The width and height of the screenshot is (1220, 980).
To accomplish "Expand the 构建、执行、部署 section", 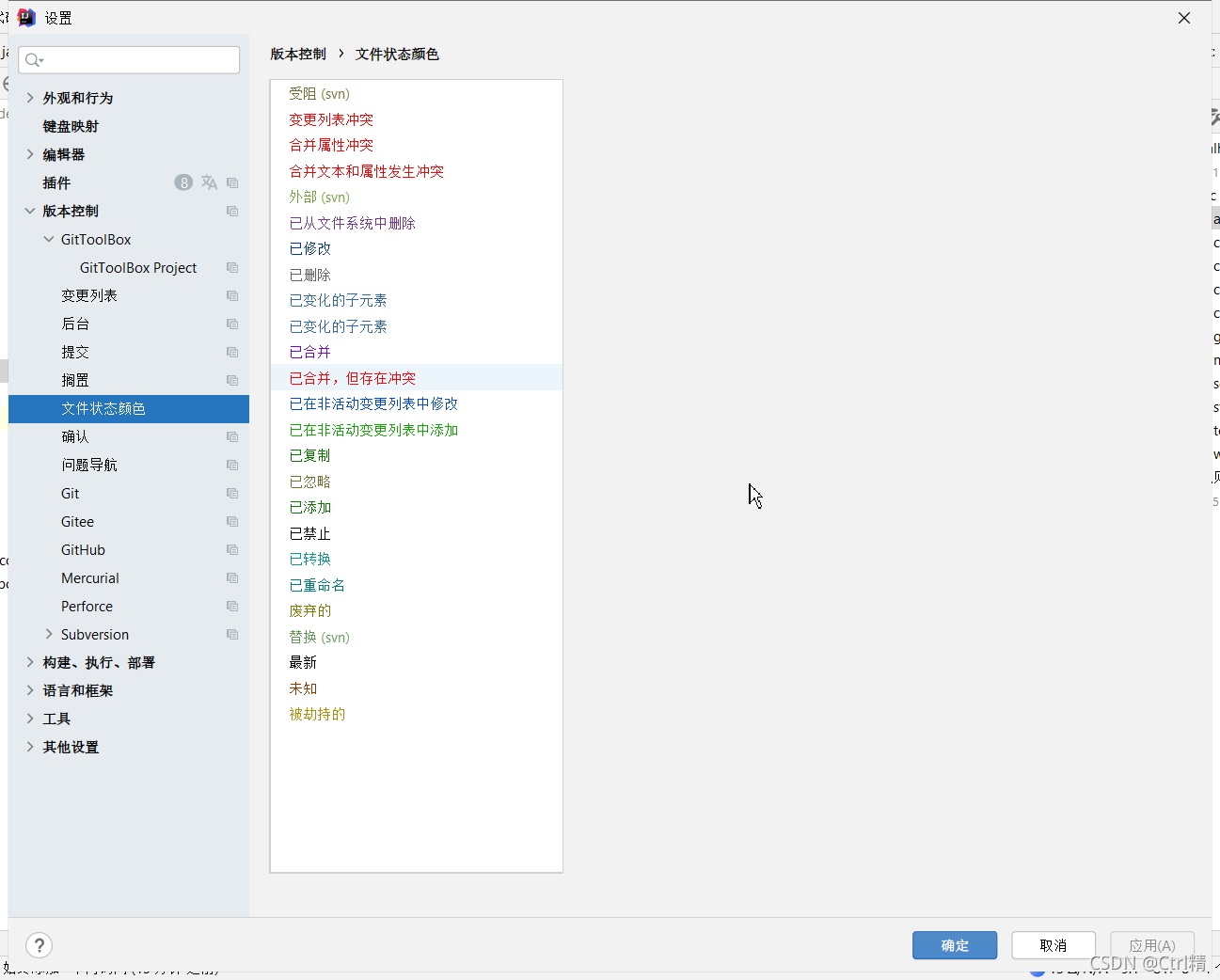I will 30,662.
